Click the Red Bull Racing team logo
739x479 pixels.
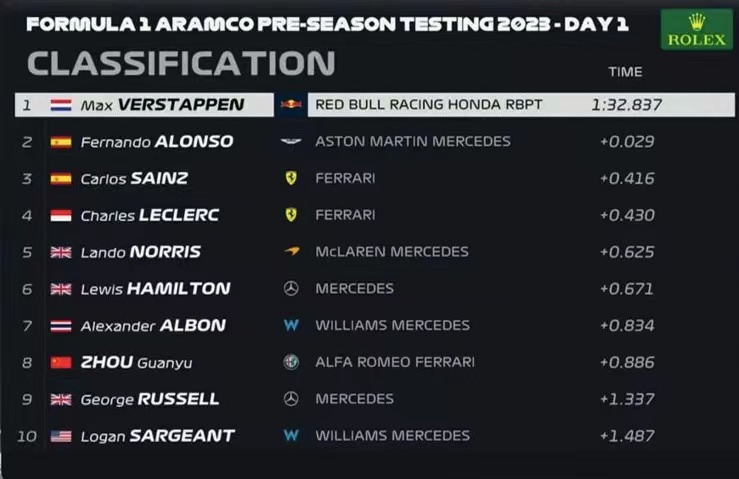tap(291, 104)
